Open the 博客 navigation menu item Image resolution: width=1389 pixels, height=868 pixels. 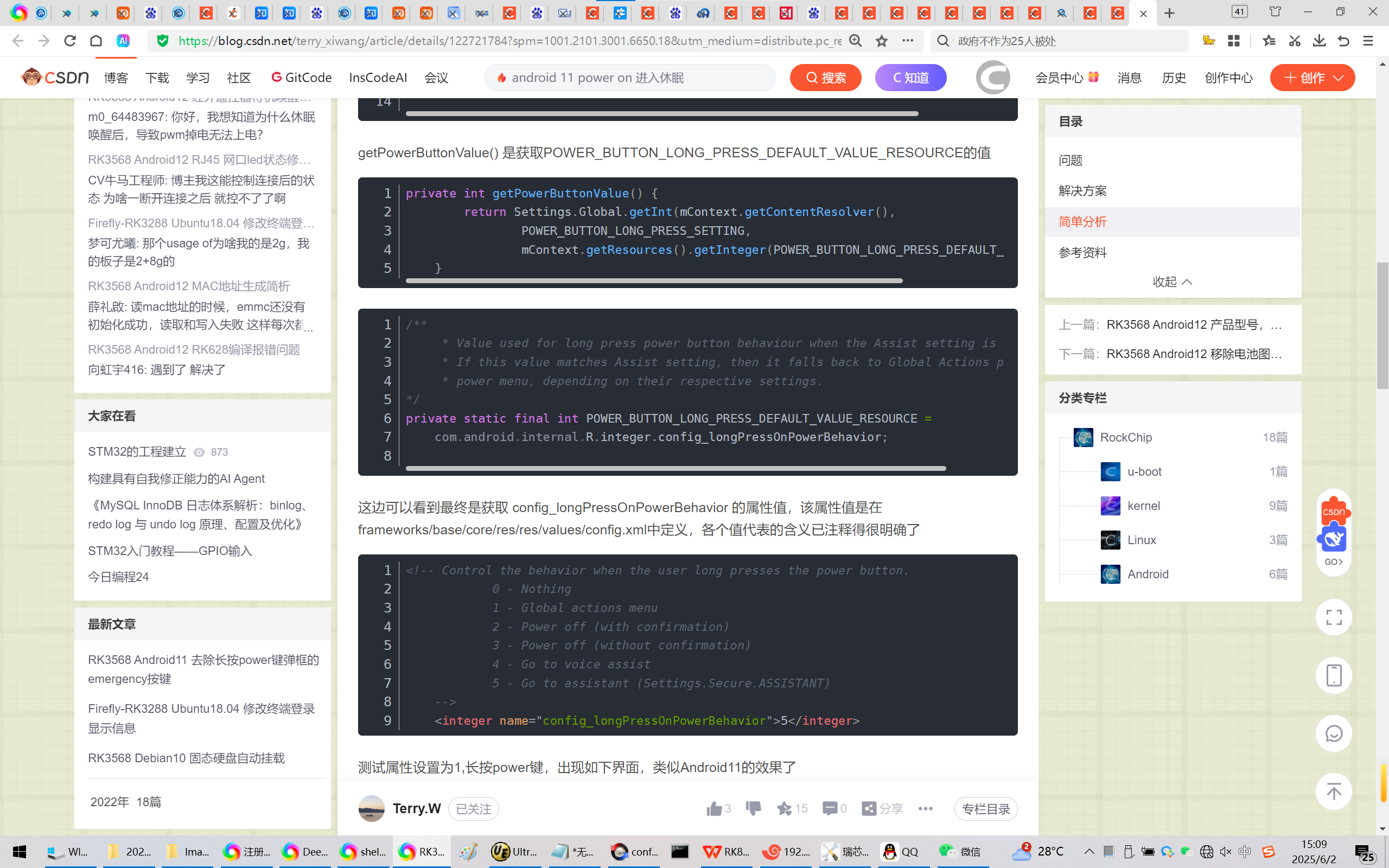[x=116, y=78]
